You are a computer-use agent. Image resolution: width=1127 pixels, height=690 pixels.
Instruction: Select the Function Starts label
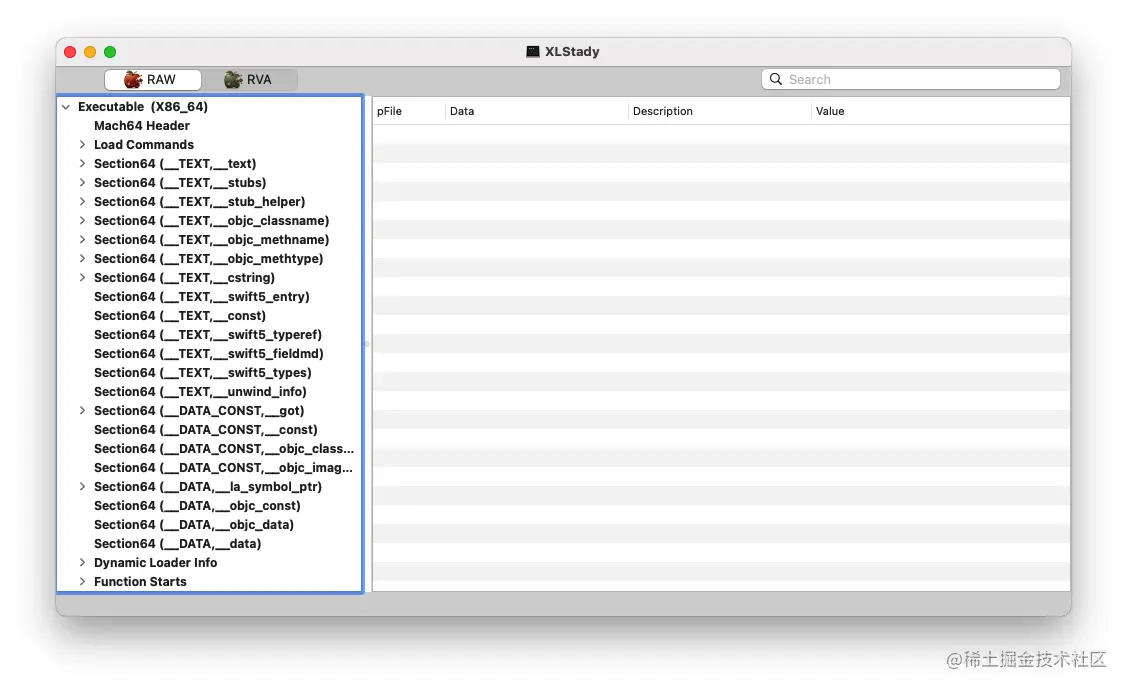click(140, 582)
